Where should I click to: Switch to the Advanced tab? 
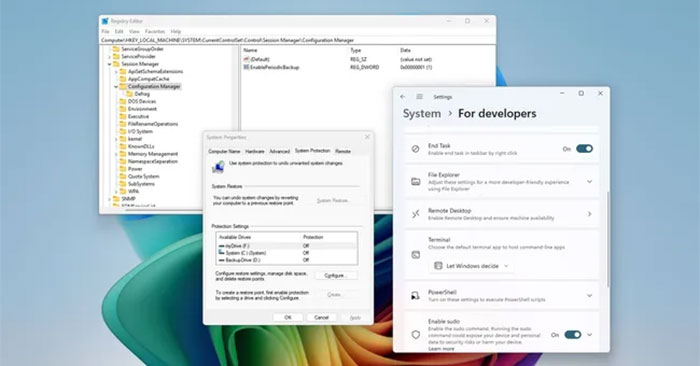(x=279, y=151)
